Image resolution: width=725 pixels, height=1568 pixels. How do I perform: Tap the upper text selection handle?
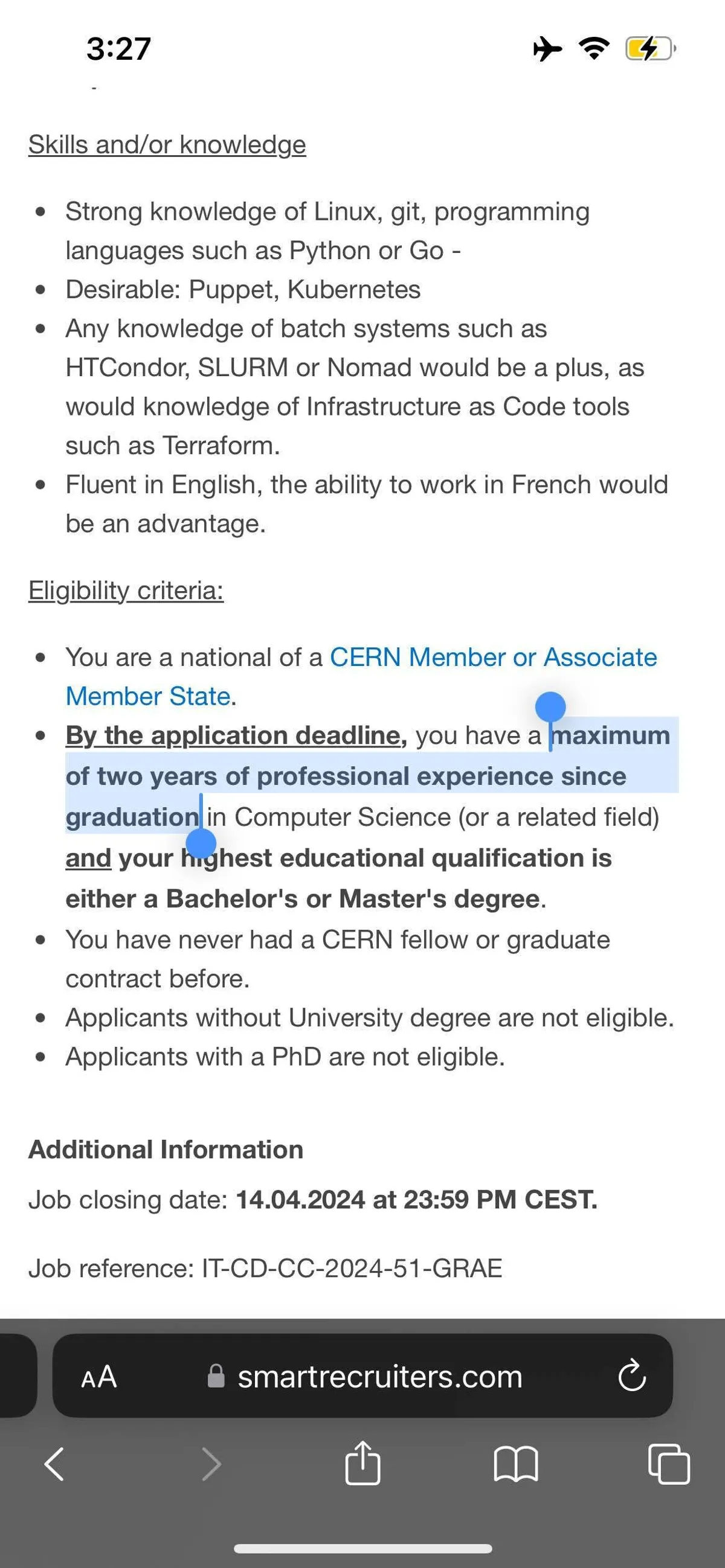point(550,707)
